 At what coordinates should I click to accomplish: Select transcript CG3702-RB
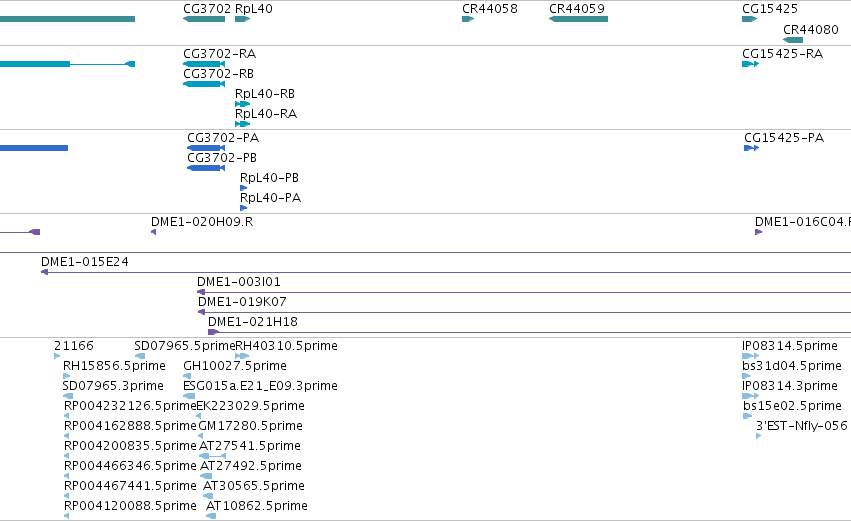click(204, 84)
